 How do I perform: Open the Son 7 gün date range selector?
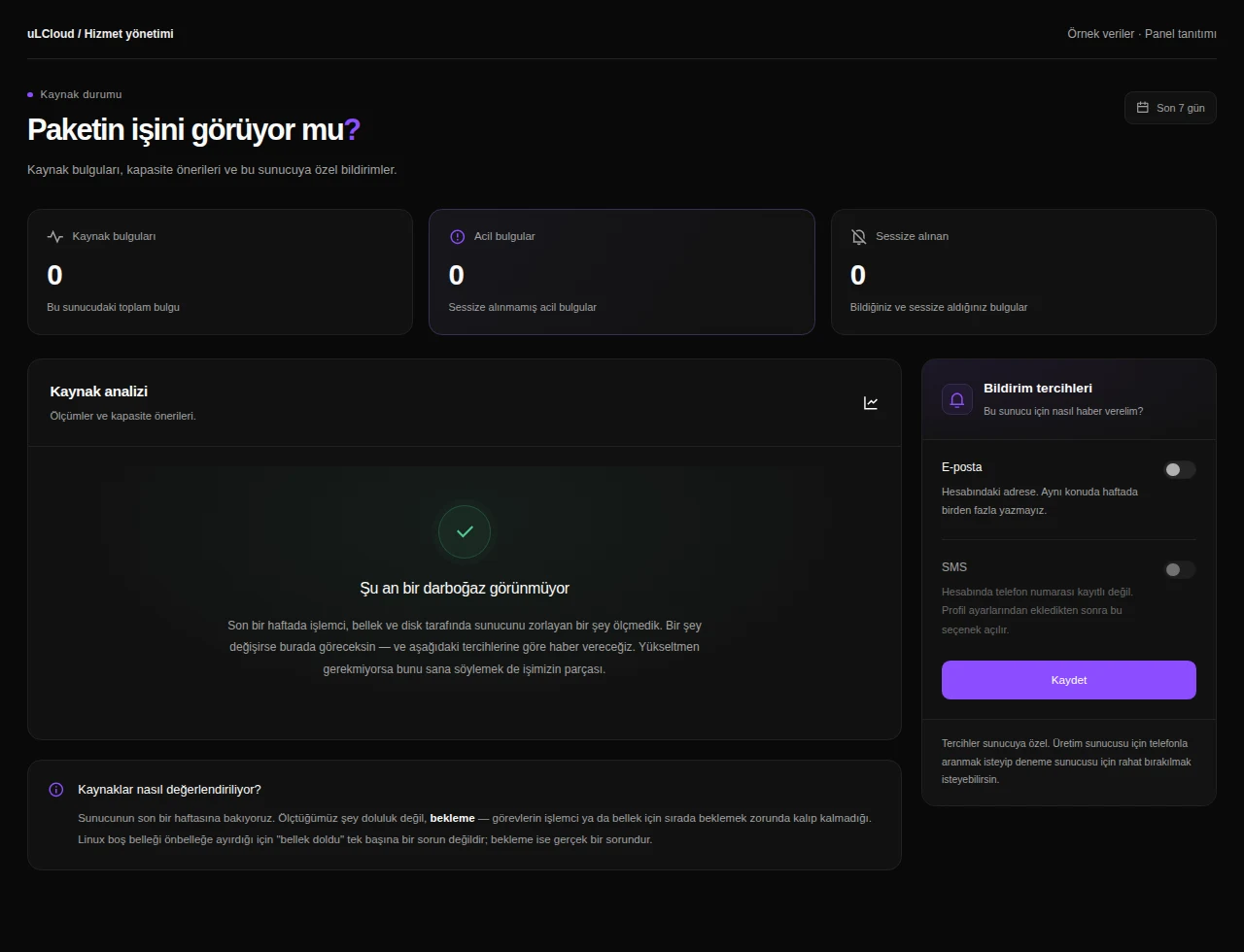tap(1170, 108)
